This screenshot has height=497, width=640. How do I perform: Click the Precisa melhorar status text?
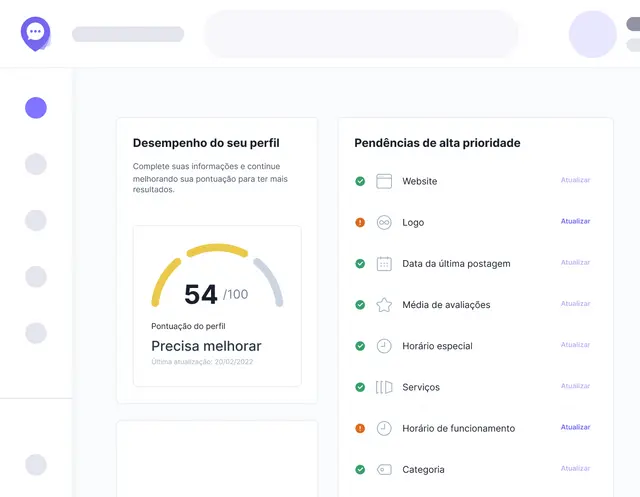click(x=206, y=346)
